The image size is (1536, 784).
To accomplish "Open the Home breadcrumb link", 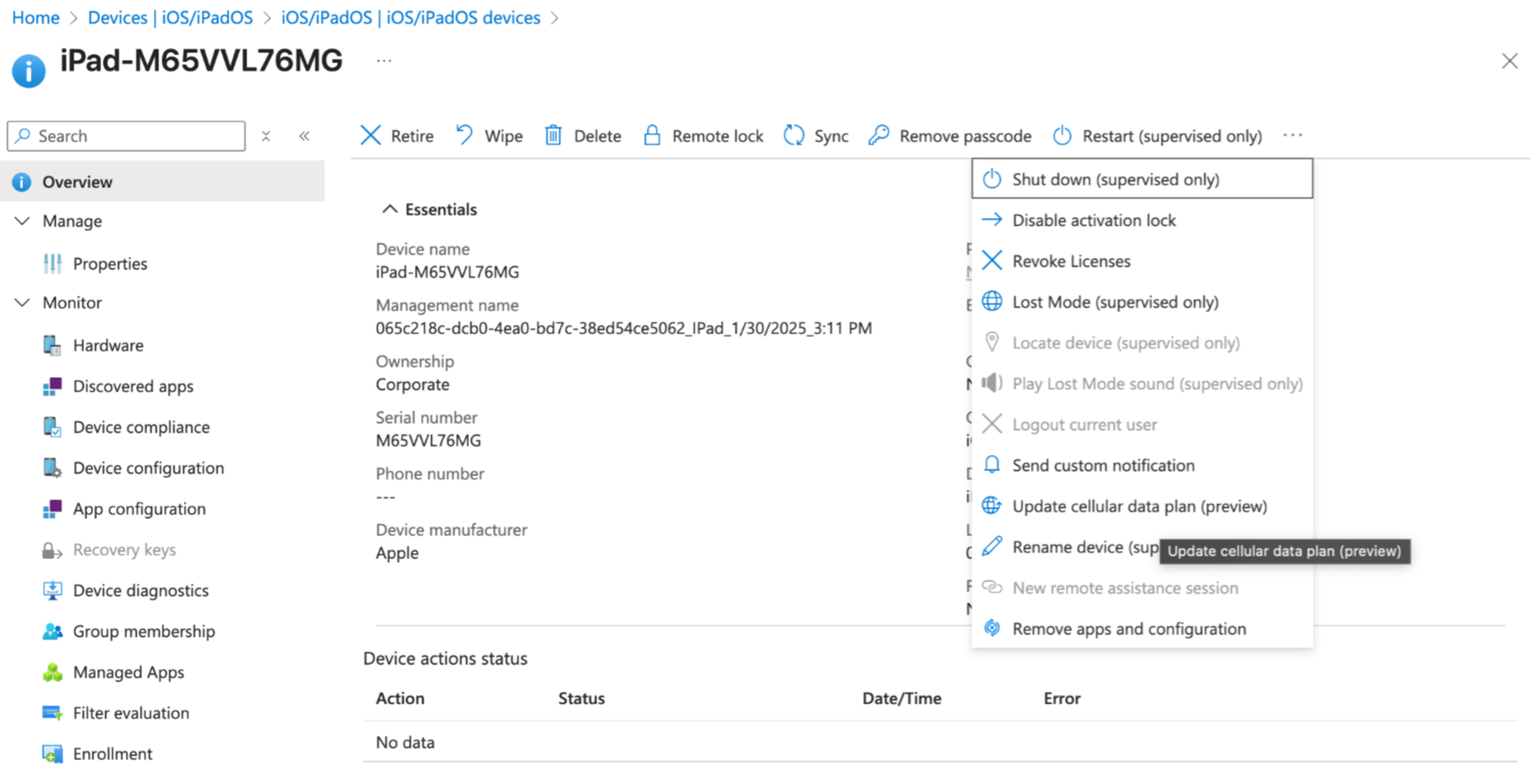I will (x=36, y=18).
